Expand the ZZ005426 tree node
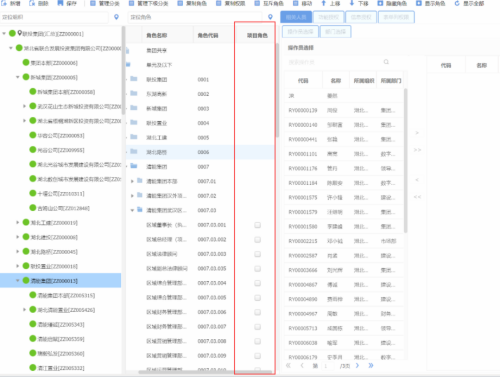Viewport: 500px width, 377px height. pos(24,310)
